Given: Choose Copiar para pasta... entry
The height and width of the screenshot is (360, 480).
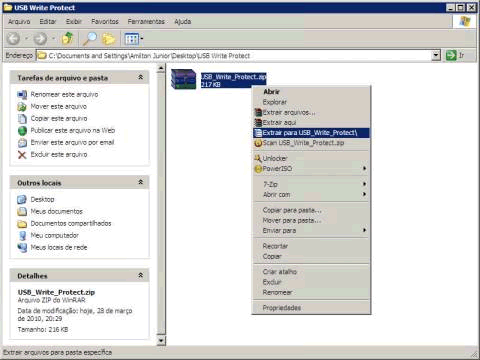Looking at the screenshot, I should tap(311, 210).
